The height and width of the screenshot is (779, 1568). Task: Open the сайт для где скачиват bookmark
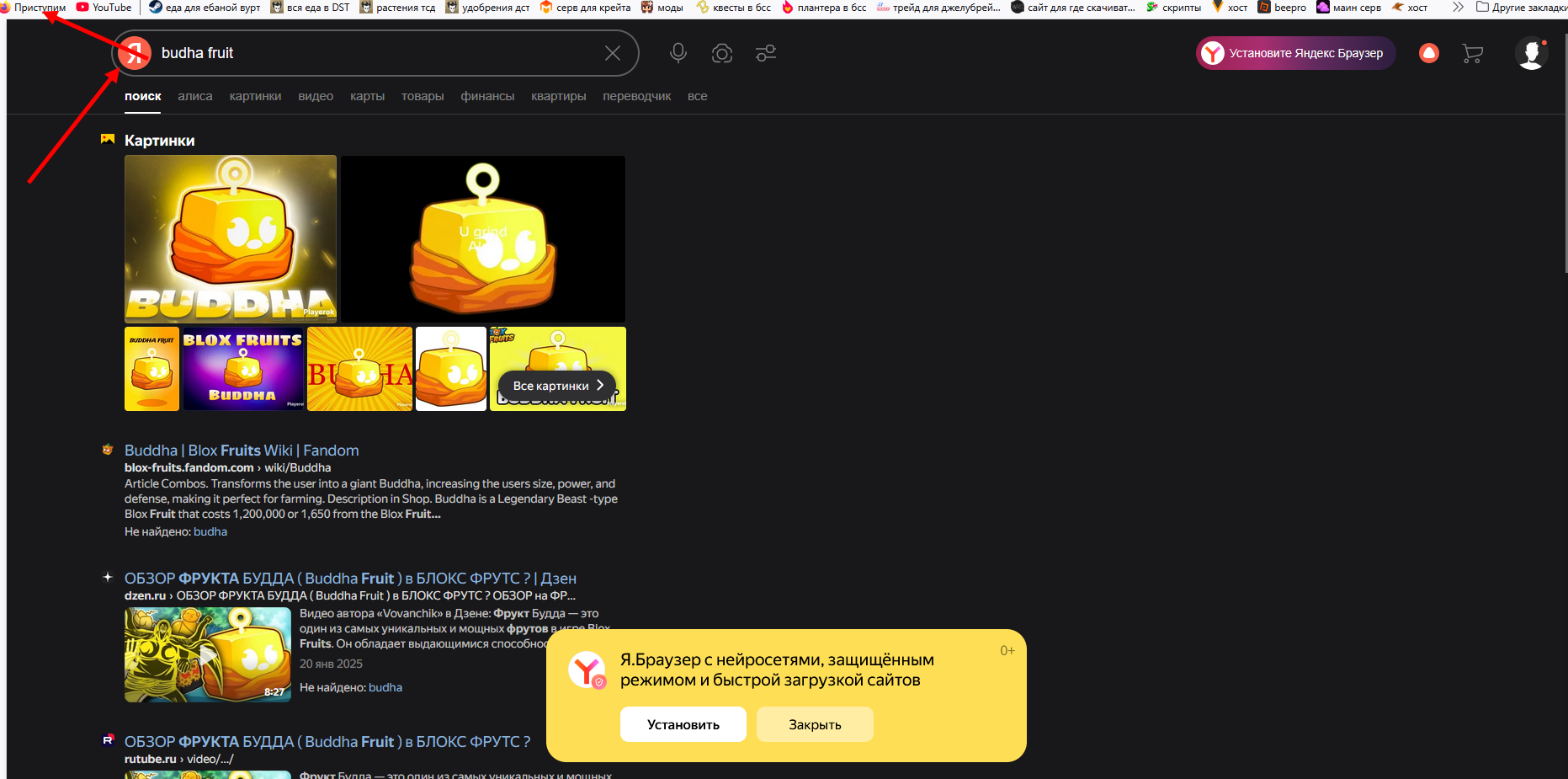pos(1073,8)
